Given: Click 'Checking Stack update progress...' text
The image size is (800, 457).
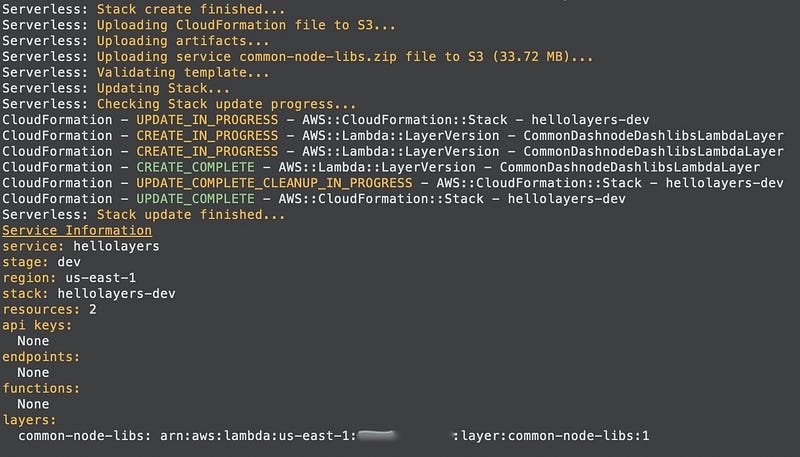Looking at the screenshot, I should [226, 105].
